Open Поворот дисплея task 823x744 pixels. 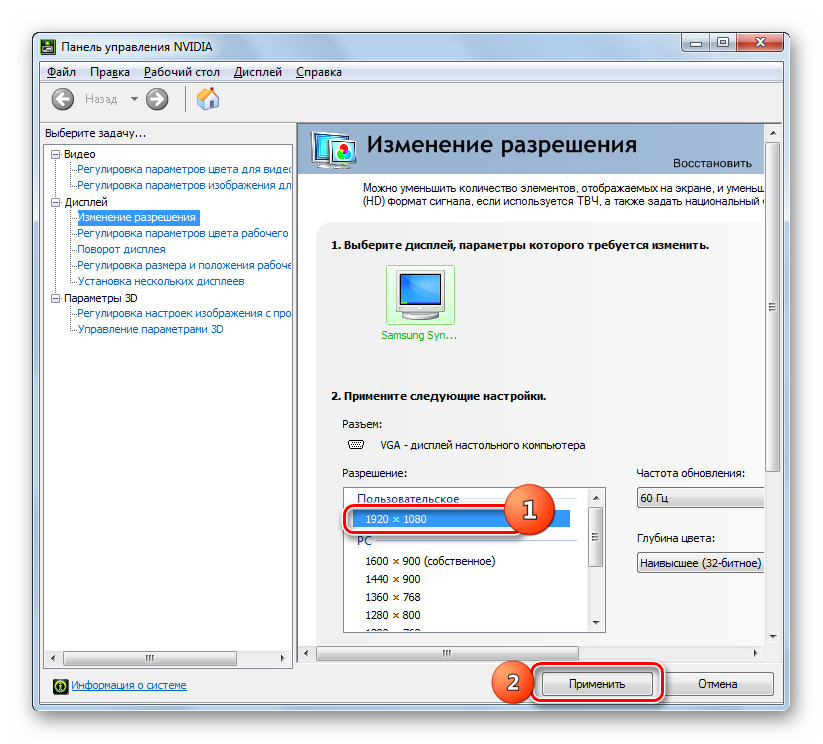pos(121,249)
